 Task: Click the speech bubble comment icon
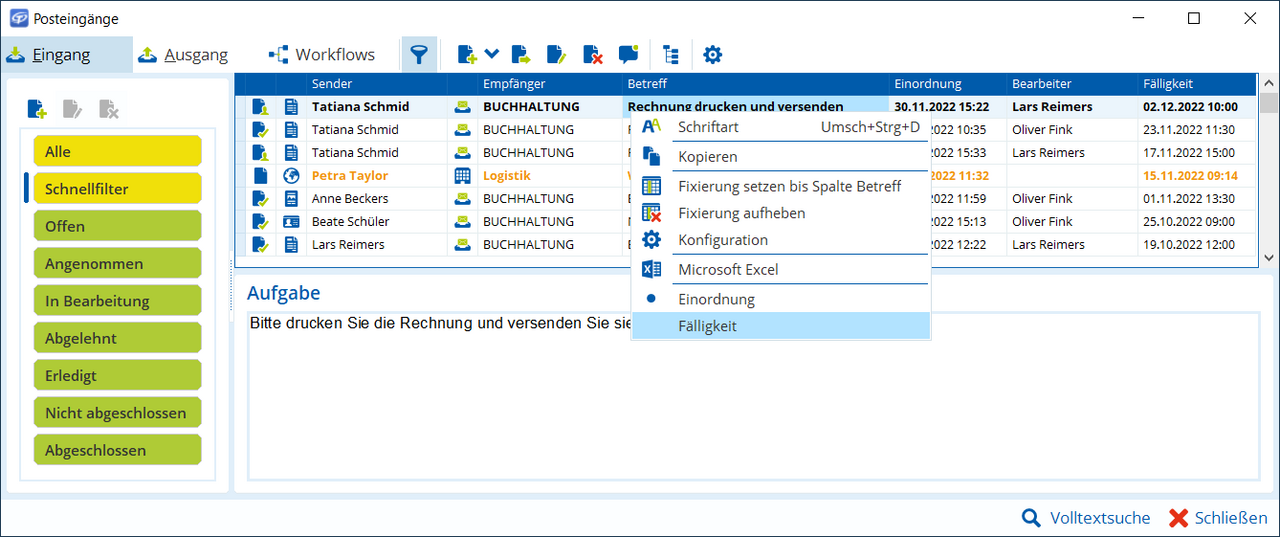tap(628, 55)
